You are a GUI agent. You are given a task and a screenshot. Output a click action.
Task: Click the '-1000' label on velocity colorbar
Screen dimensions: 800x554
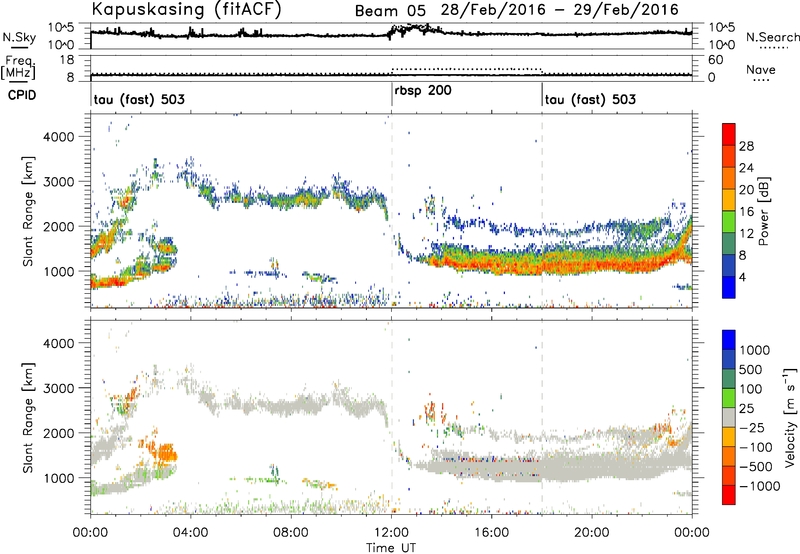(760, 486)
